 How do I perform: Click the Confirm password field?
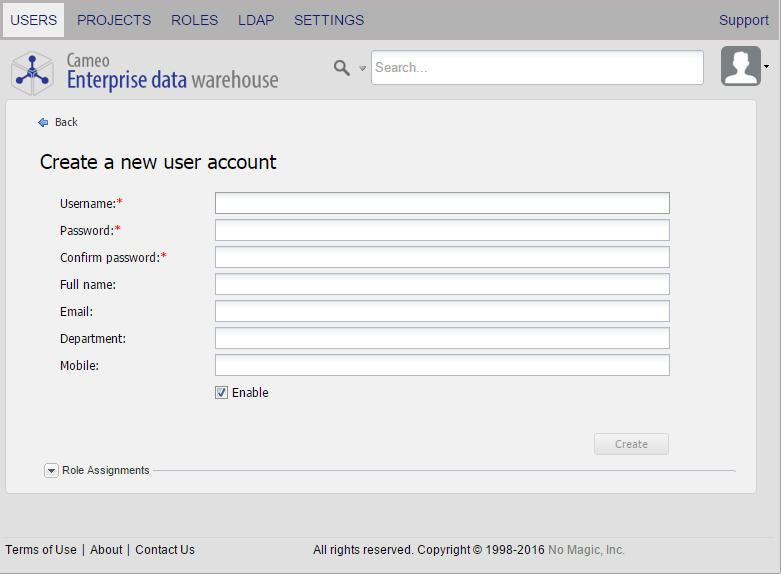tap(442, 257)
